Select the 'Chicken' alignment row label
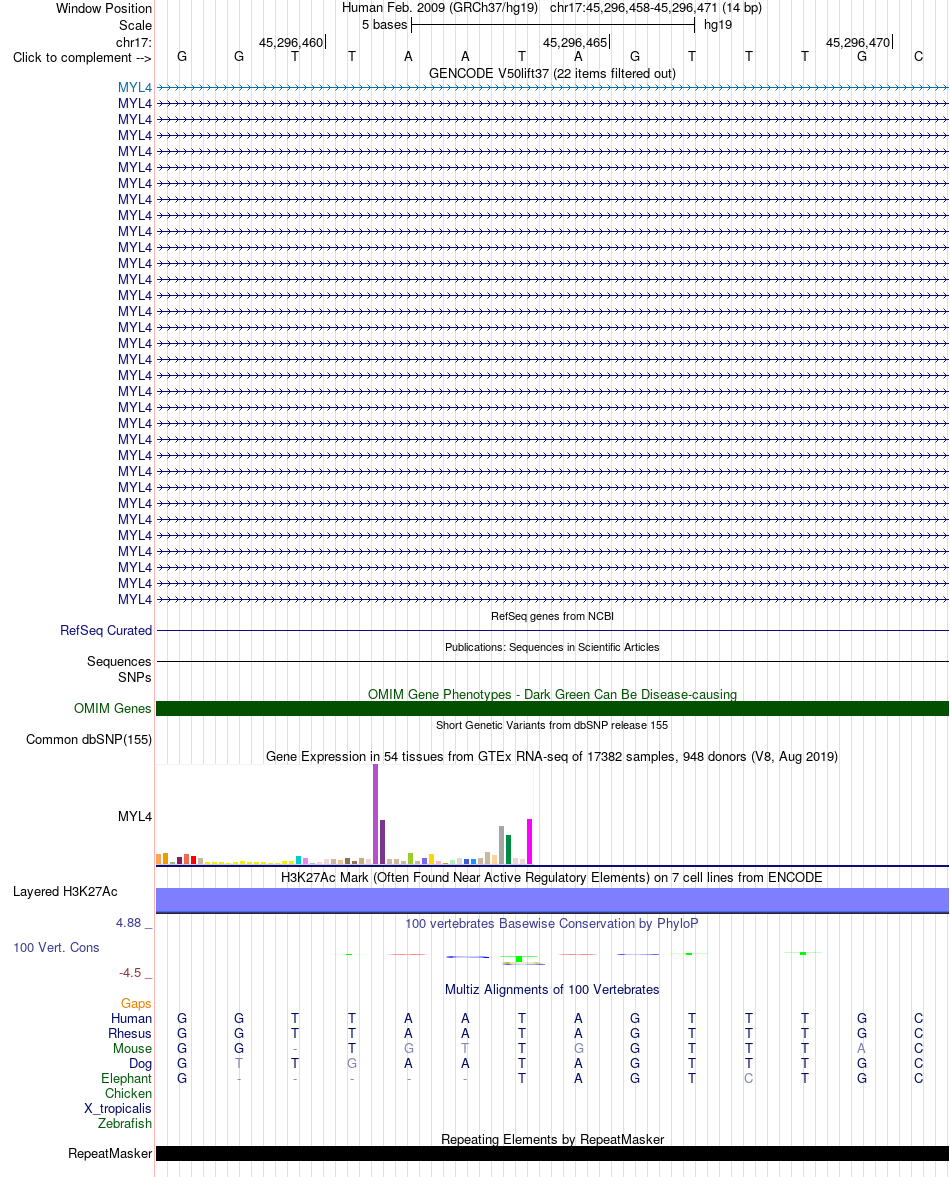The width and height of the screenshot is (950, 1177). click(x=128, y=1094)
